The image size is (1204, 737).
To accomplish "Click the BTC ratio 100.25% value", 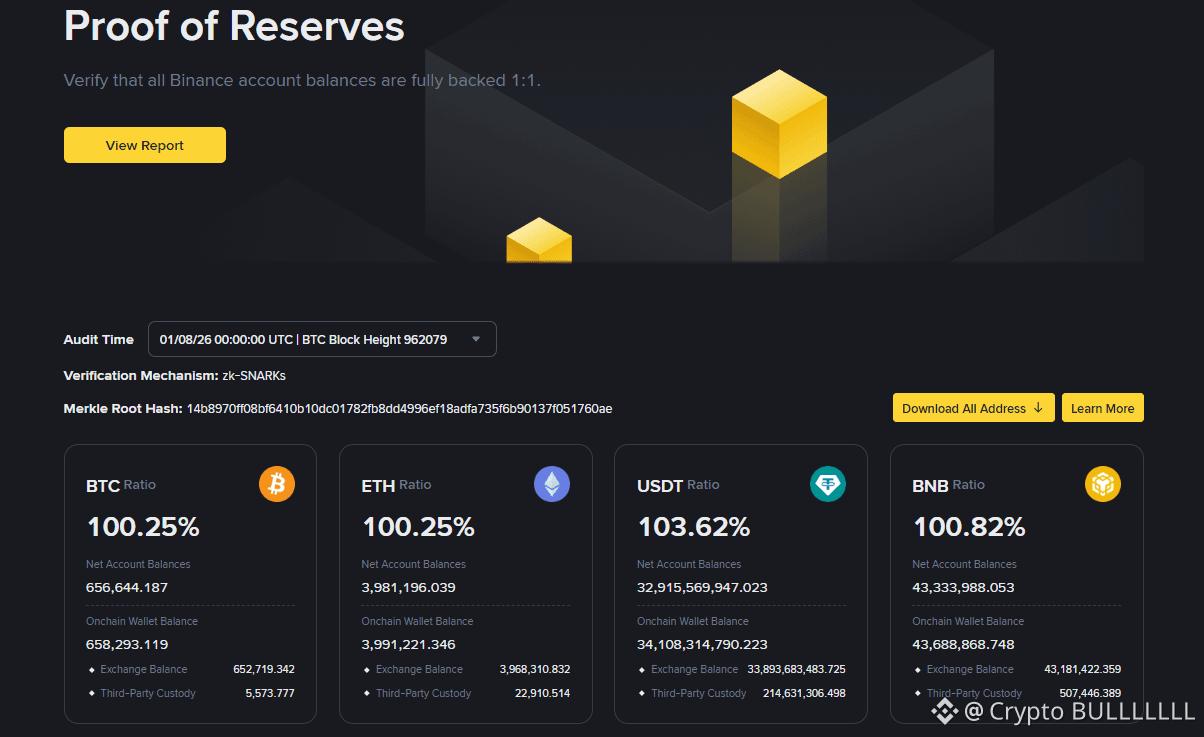I will pos(143,526).
